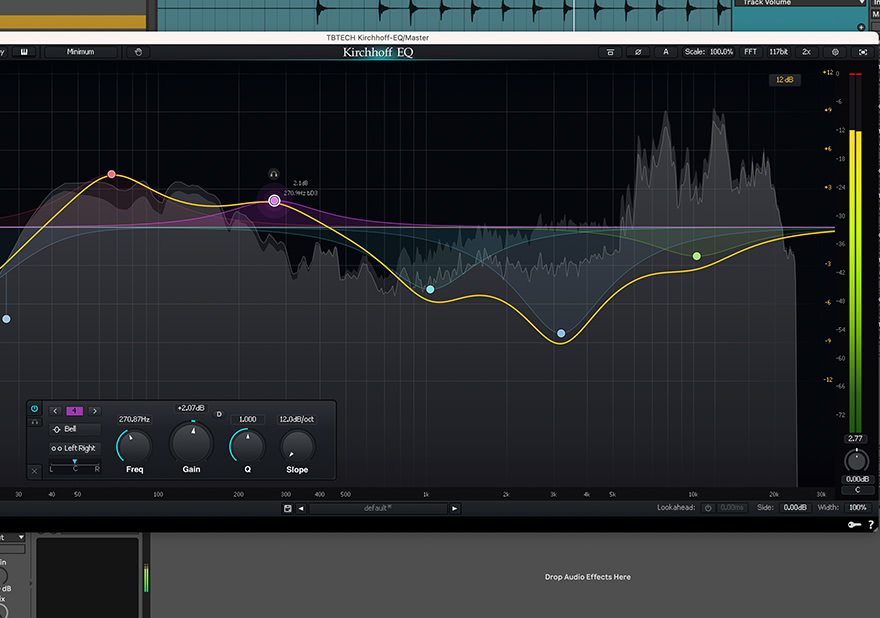The height and width of the screenshot is (618, 880).
Task: Toggle the Lookahead power button
Action: pyautogui.click(x=708, y=508)
